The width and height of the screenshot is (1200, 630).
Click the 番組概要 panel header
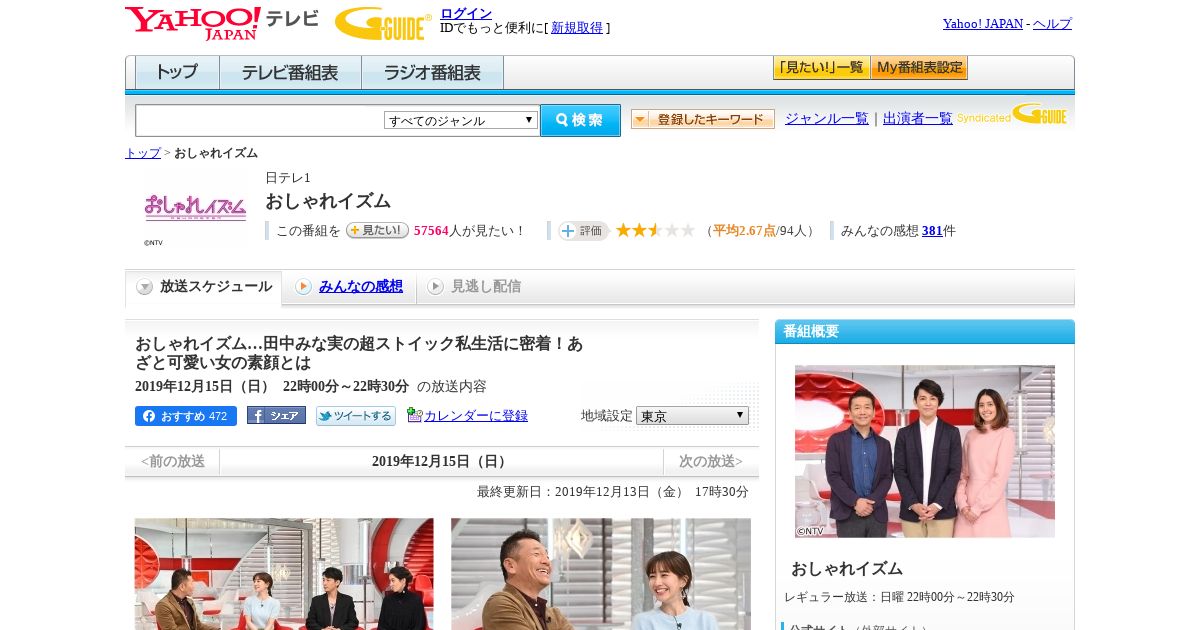coord(925,332)
